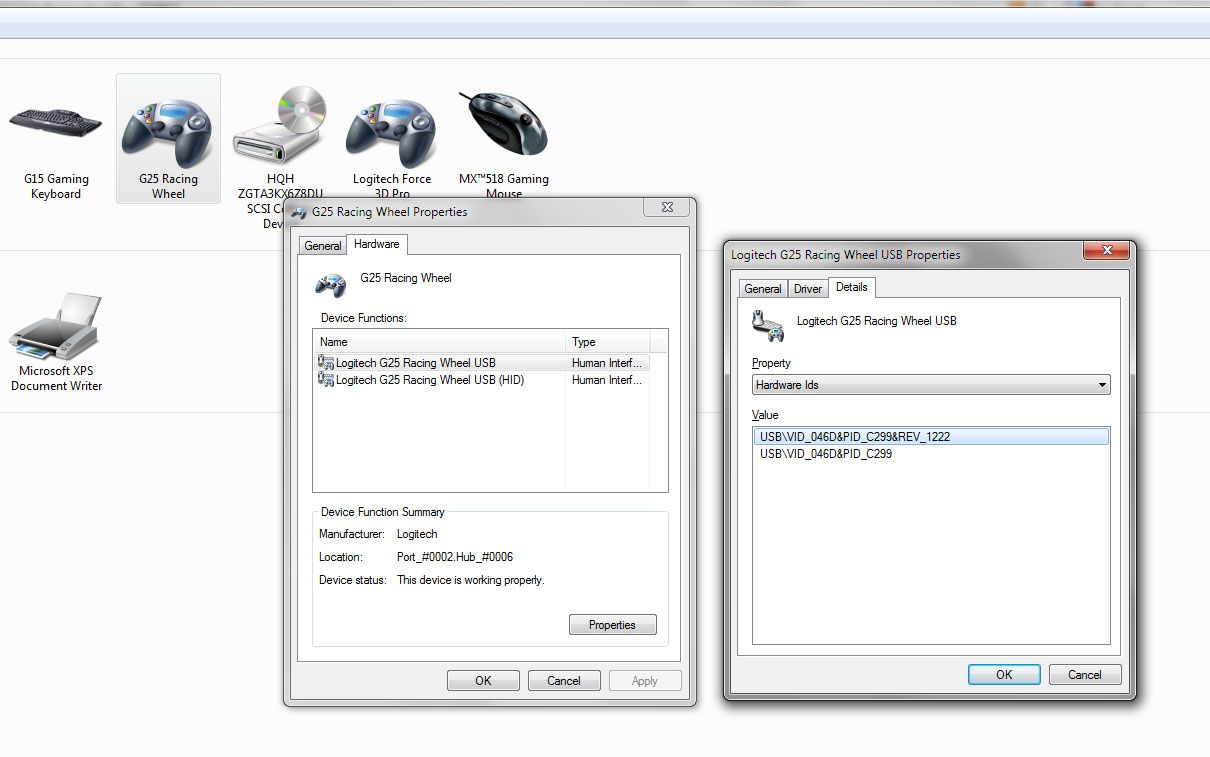Click the Name column header in Device Functions
The width and height of the screenshot is (1210, 757).
(440, 342)
